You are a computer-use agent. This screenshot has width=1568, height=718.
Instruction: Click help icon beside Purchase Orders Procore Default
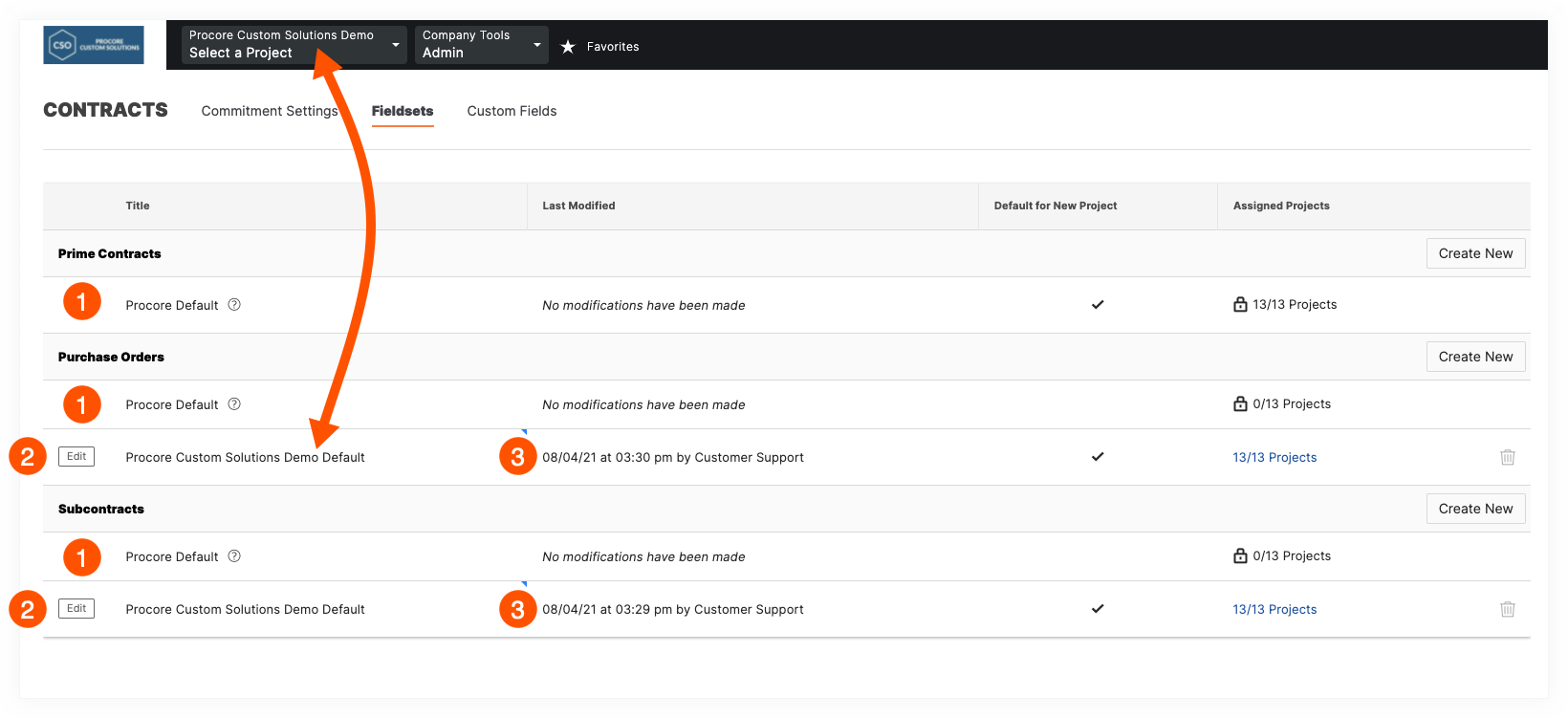pyautogui.click(x=234, y=404)
